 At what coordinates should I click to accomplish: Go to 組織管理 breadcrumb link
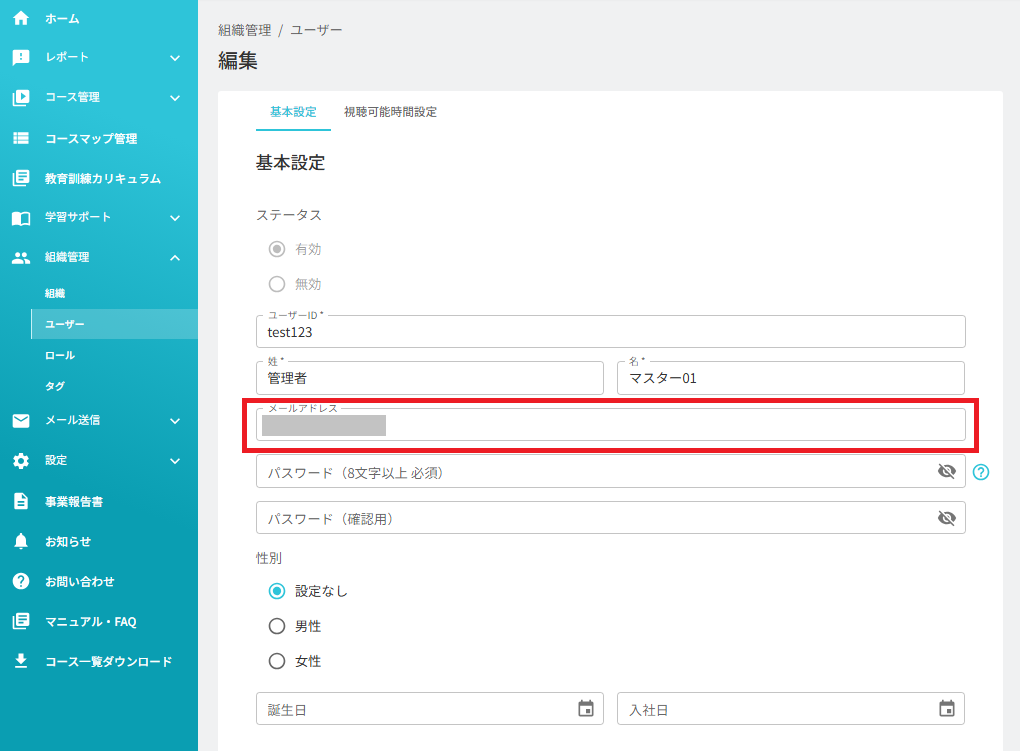(245, 30)
